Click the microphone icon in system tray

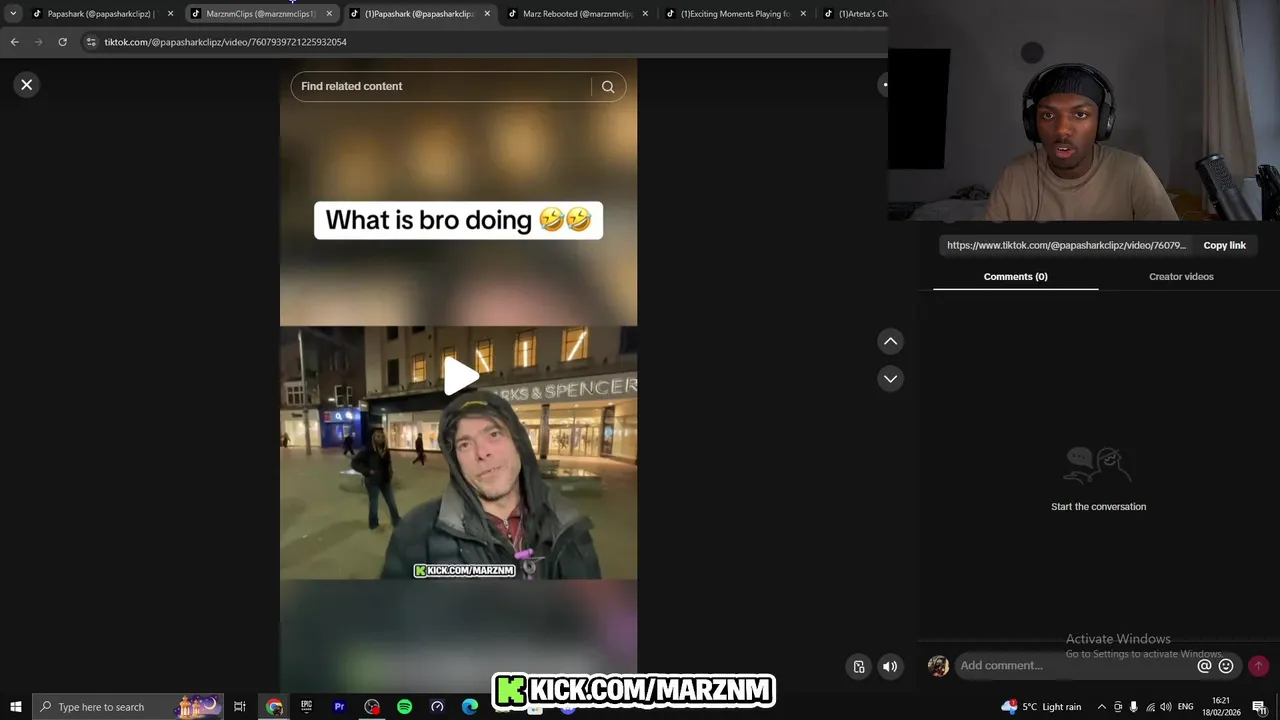click(1134, 707)
